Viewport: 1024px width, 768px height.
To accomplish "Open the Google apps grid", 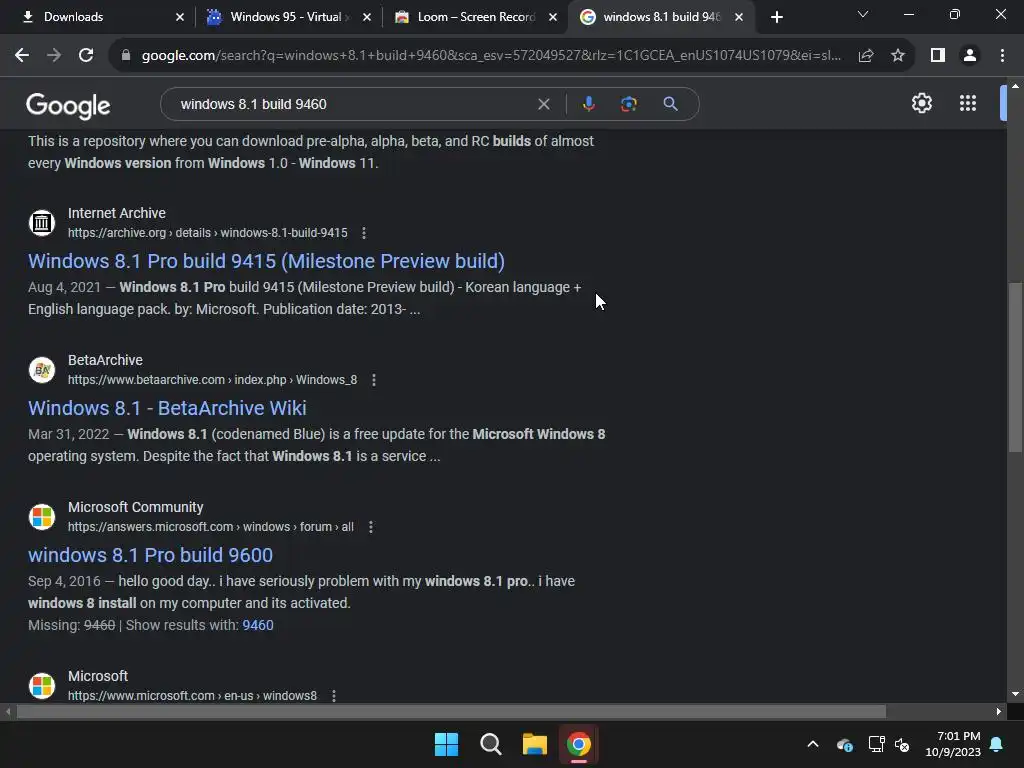I will [968, 103].
